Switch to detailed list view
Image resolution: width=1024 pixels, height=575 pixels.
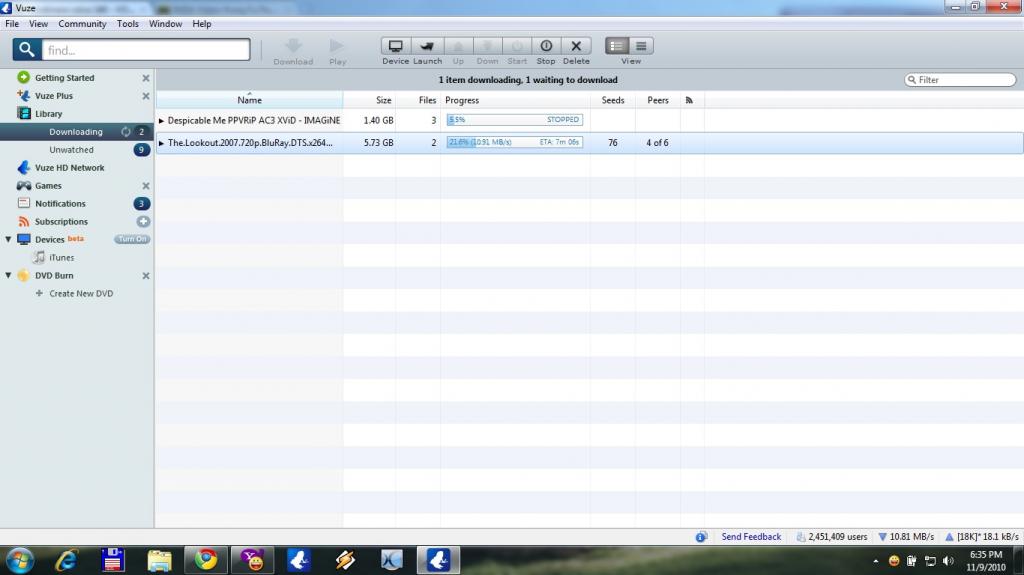[616, 46]
